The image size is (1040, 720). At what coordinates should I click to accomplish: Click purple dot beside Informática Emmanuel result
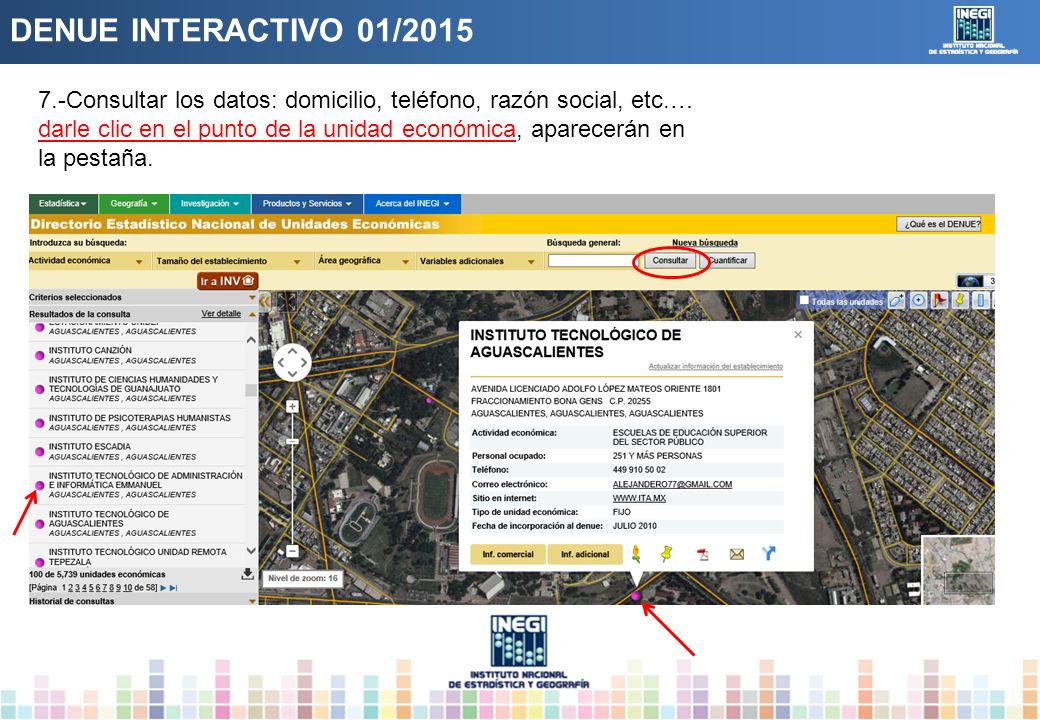point(40,485)
